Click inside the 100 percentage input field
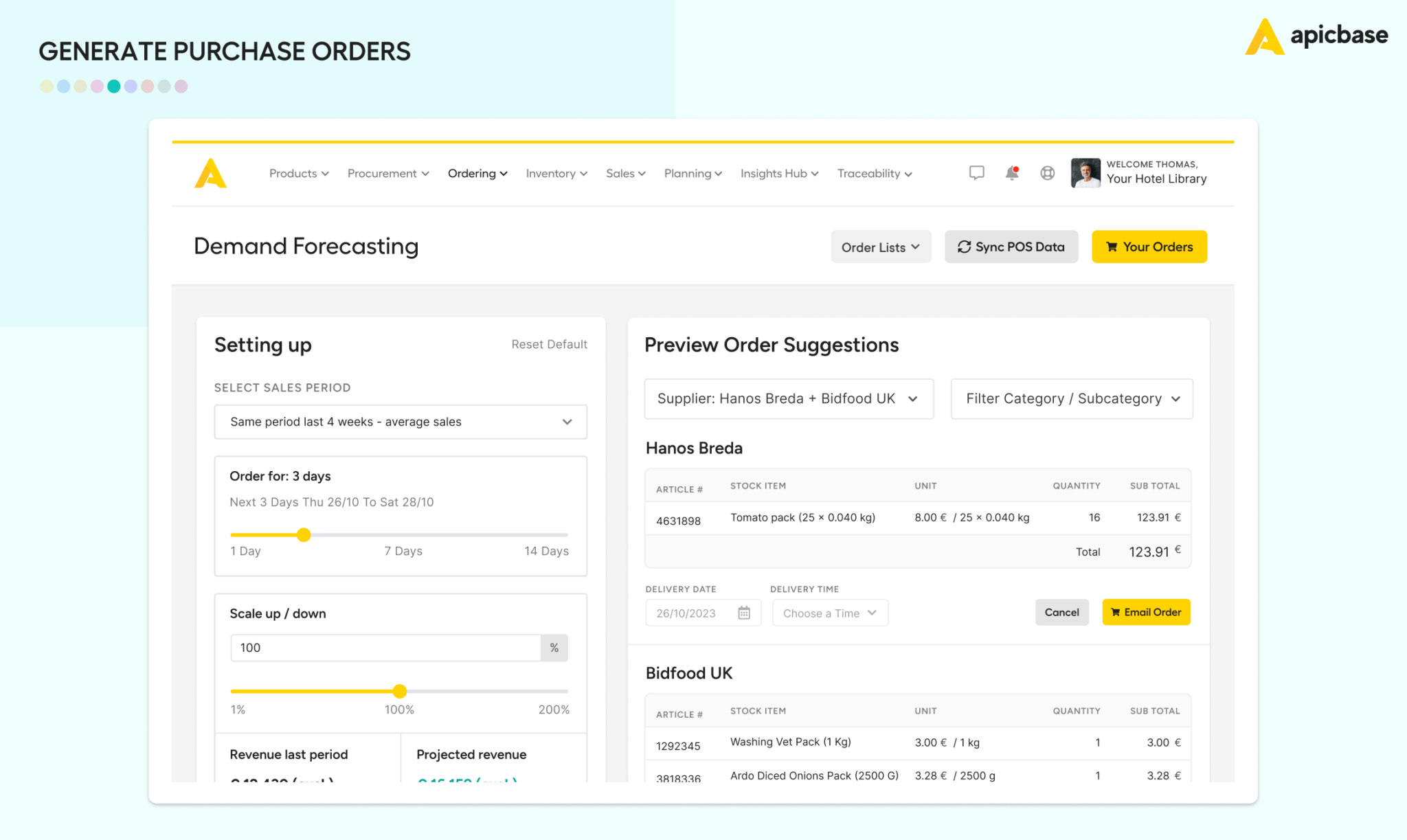Image resolution: width=1407 pixels, height=840 pixels. pyautogui.click(x=385, y=647)
